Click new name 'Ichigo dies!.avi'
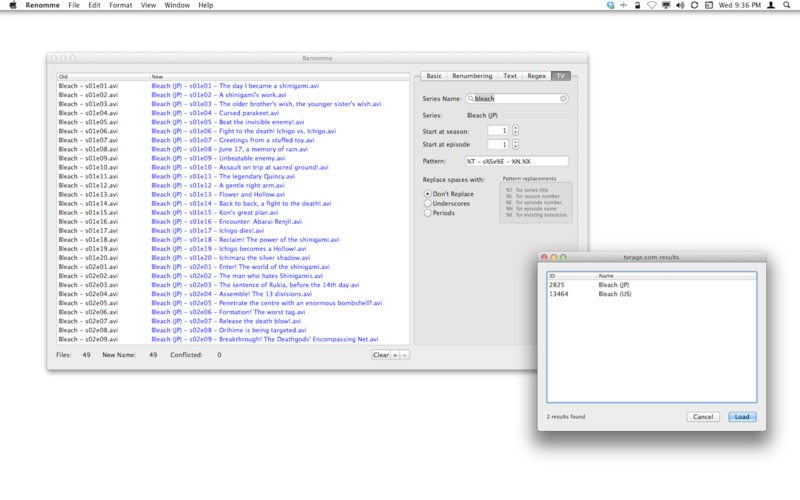800x500 pixels. pyautogui.click(x=241, y=231)
